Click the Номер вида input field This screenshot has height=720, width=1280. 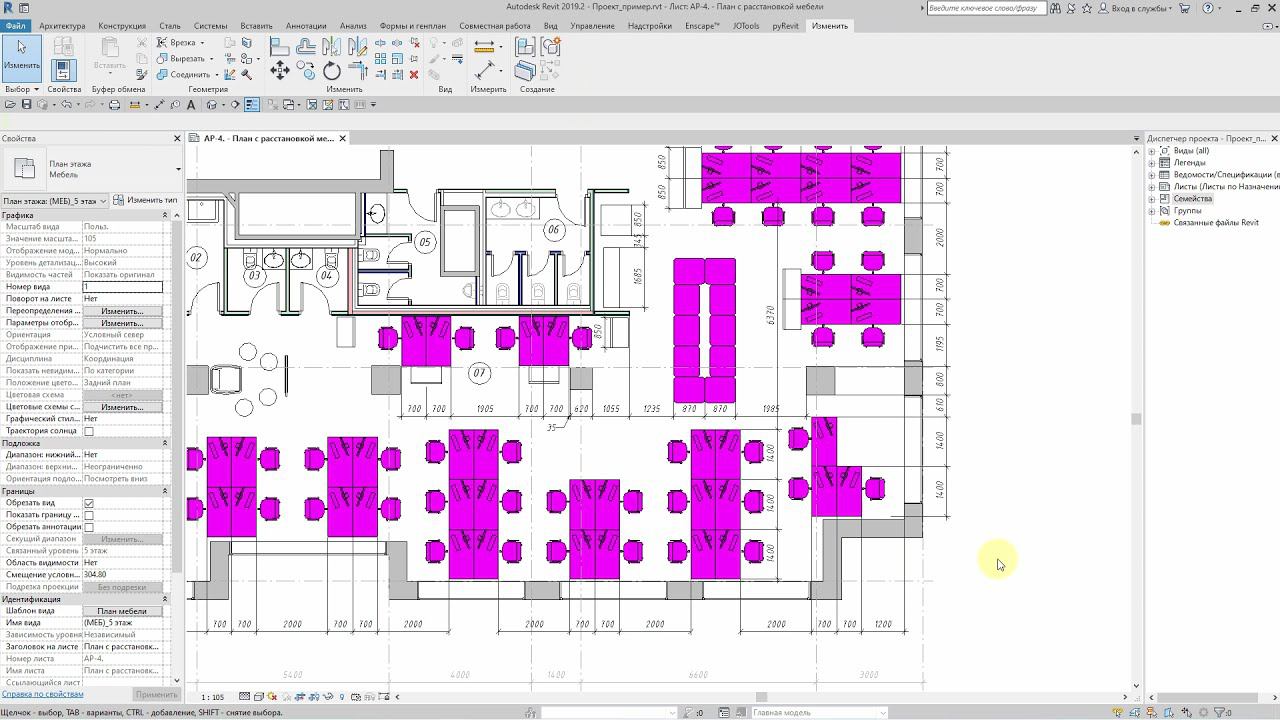pyautogui.click(x=122, y=287)
